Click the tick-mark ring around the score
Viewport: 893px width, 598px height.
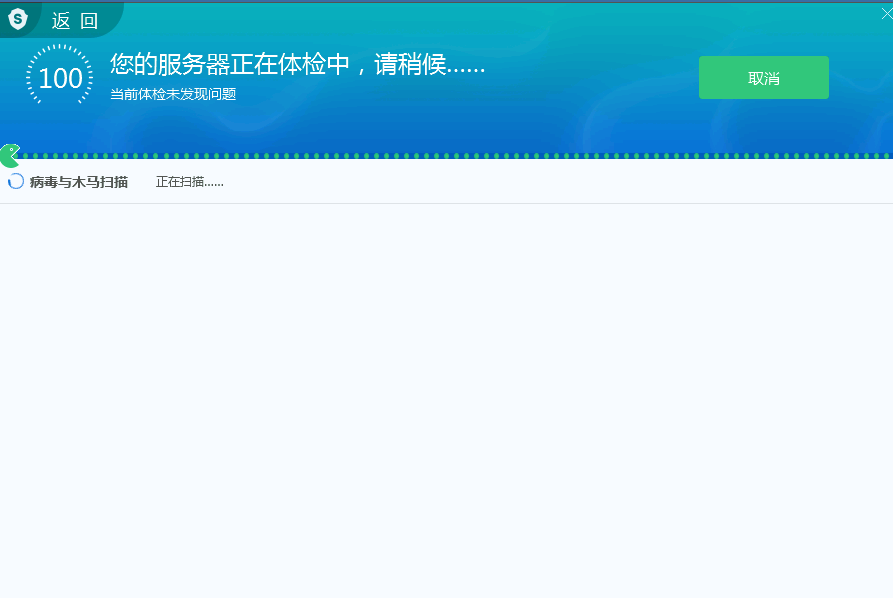pyautogui.click(x=60, y=47)
